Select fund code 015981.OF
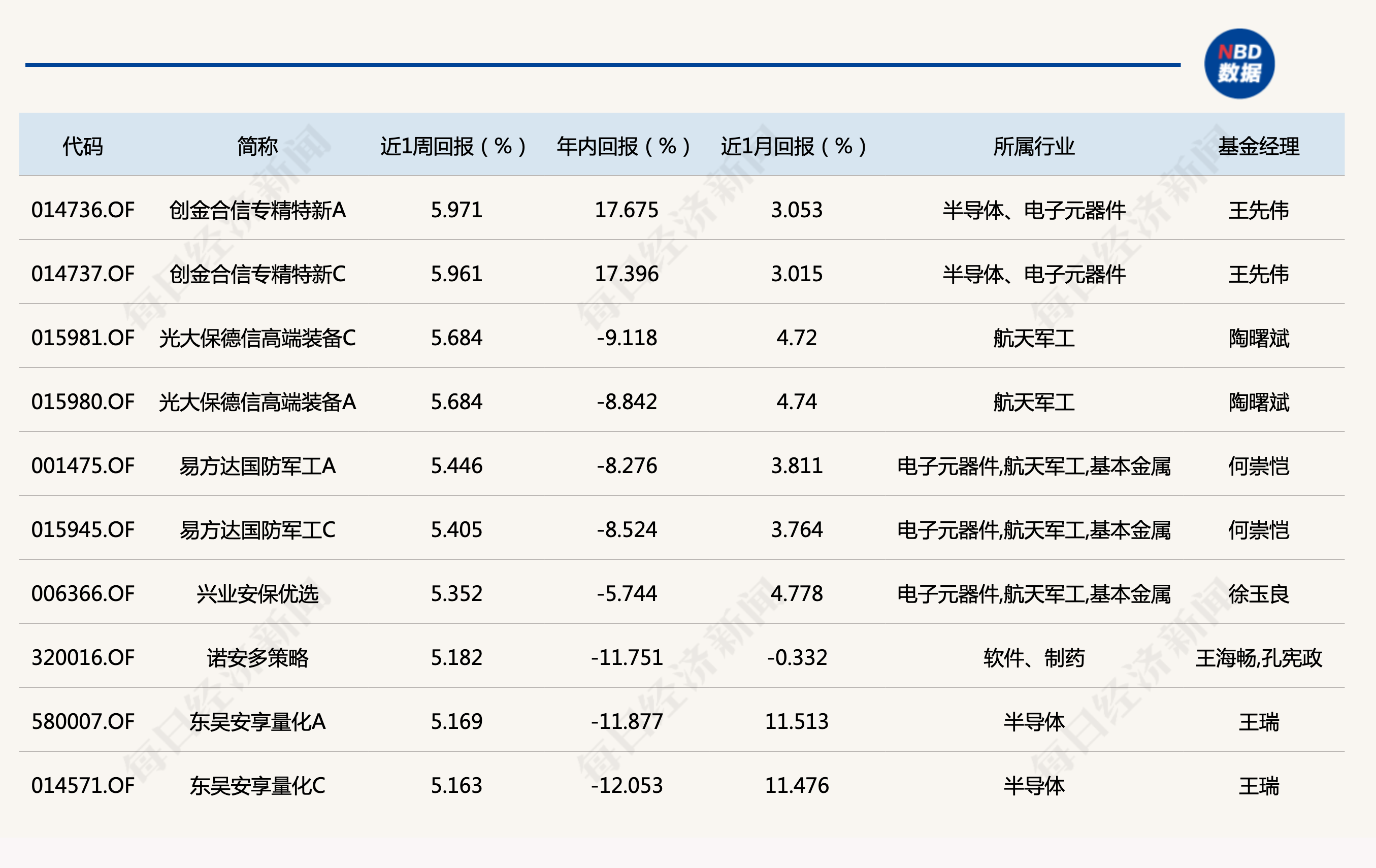1376x868 pixels. coord(83,338)
